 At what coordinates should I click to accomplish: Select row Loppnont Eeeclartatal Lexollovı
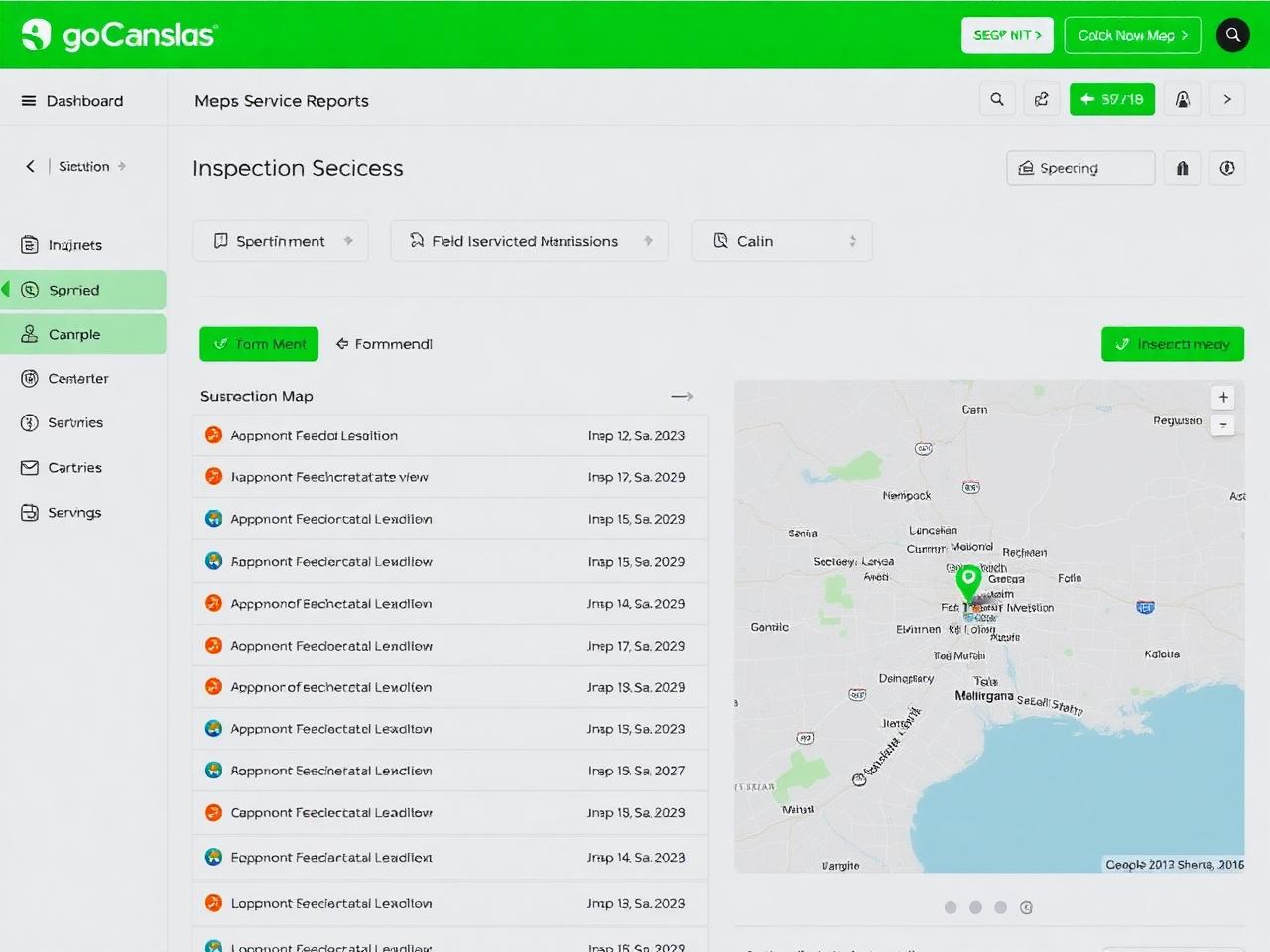[x=450, y=903]
